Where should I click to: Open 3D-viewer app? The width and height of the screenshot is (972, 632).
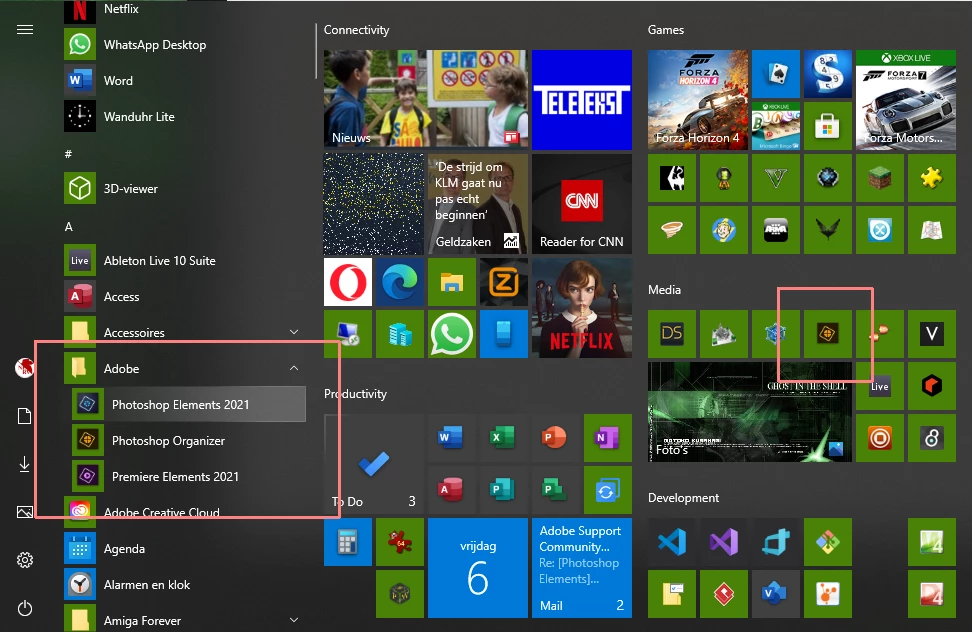[185, 188]
